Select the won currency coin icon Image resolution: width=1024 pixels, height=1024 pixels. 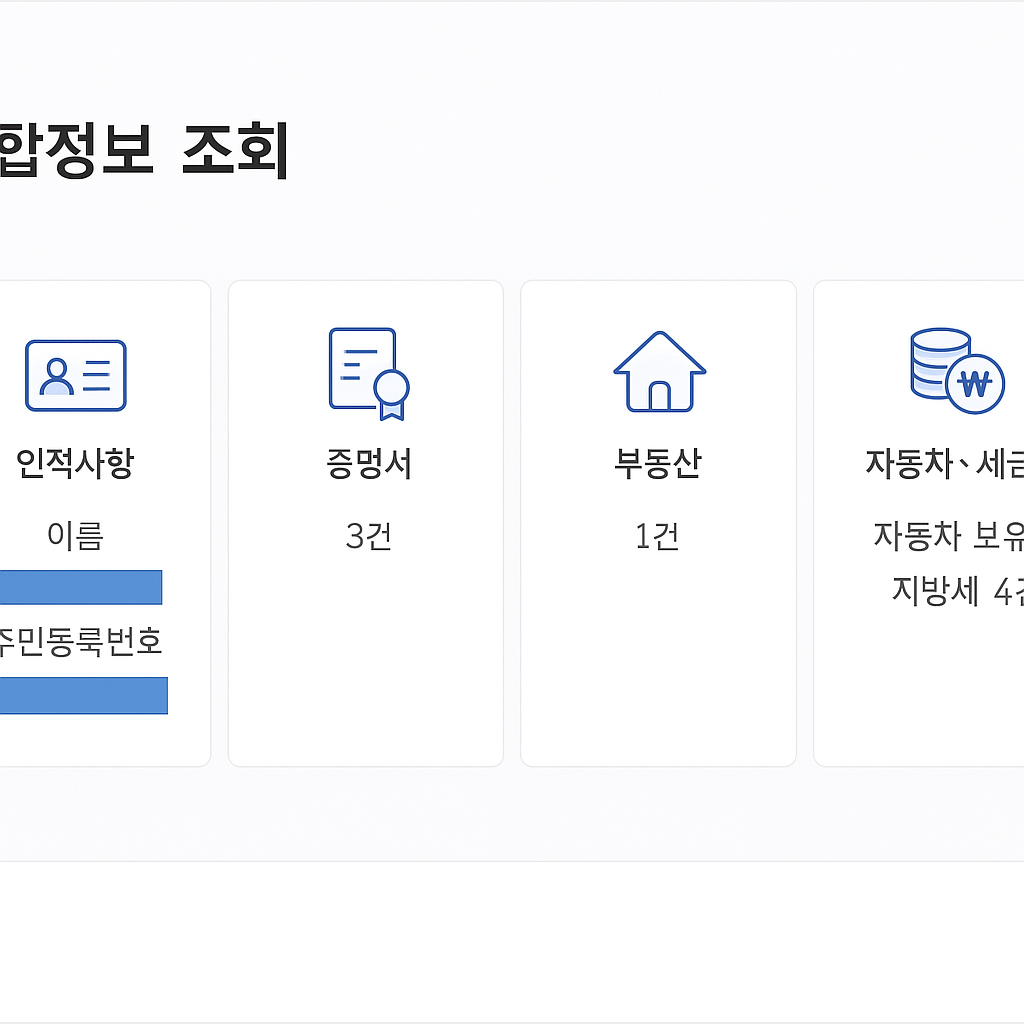(x=977, y=383)
